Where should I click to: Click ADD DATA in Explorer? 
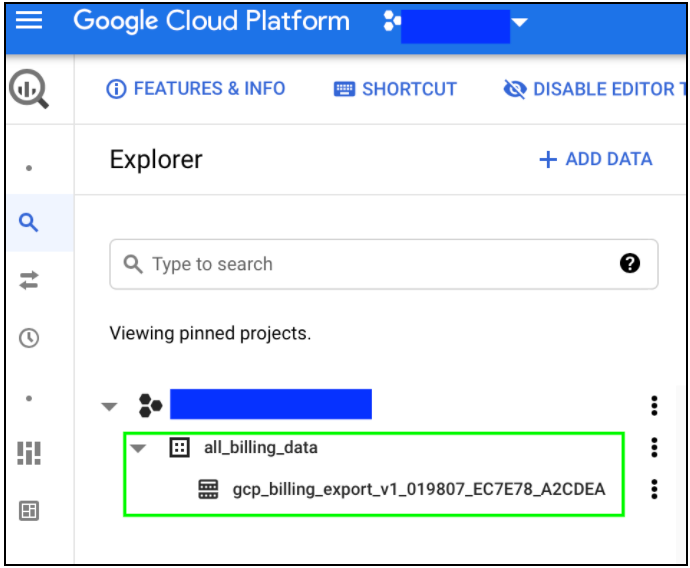coord(596,159)
